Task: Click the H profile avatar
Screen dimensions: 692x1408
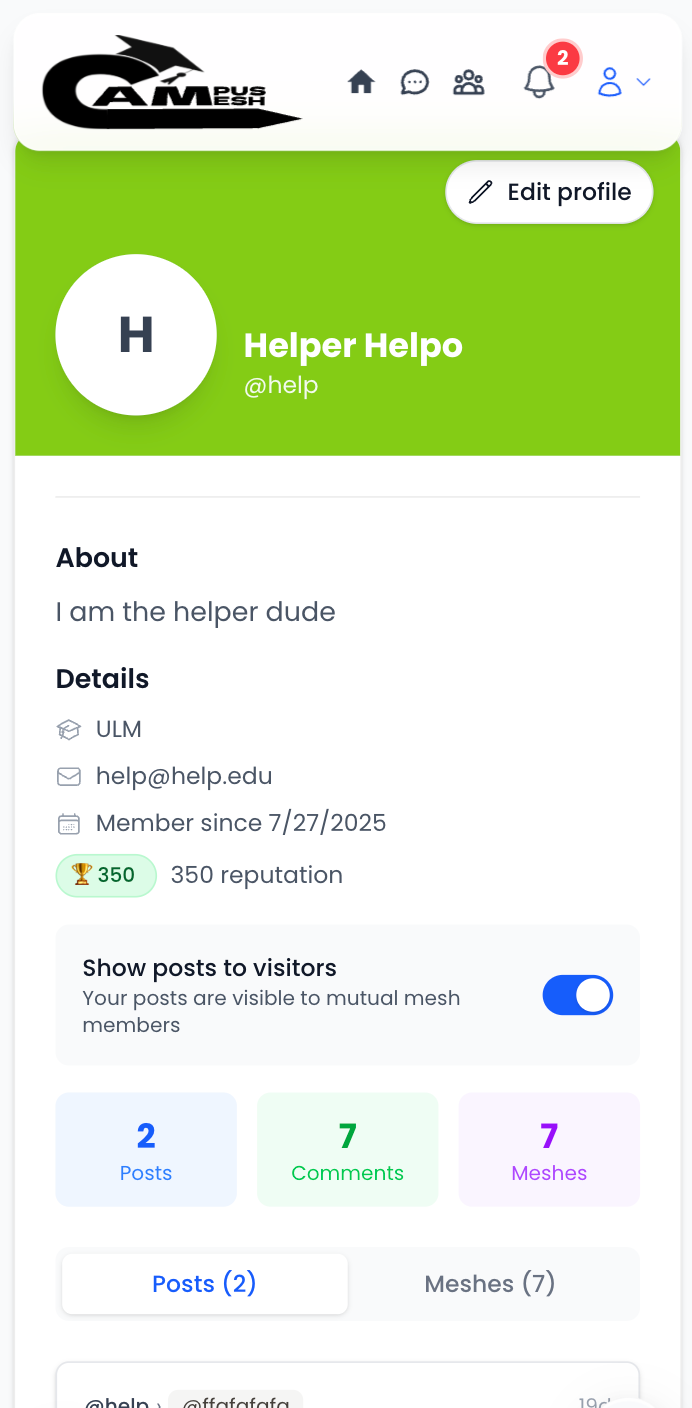Action: pos(136,335)
